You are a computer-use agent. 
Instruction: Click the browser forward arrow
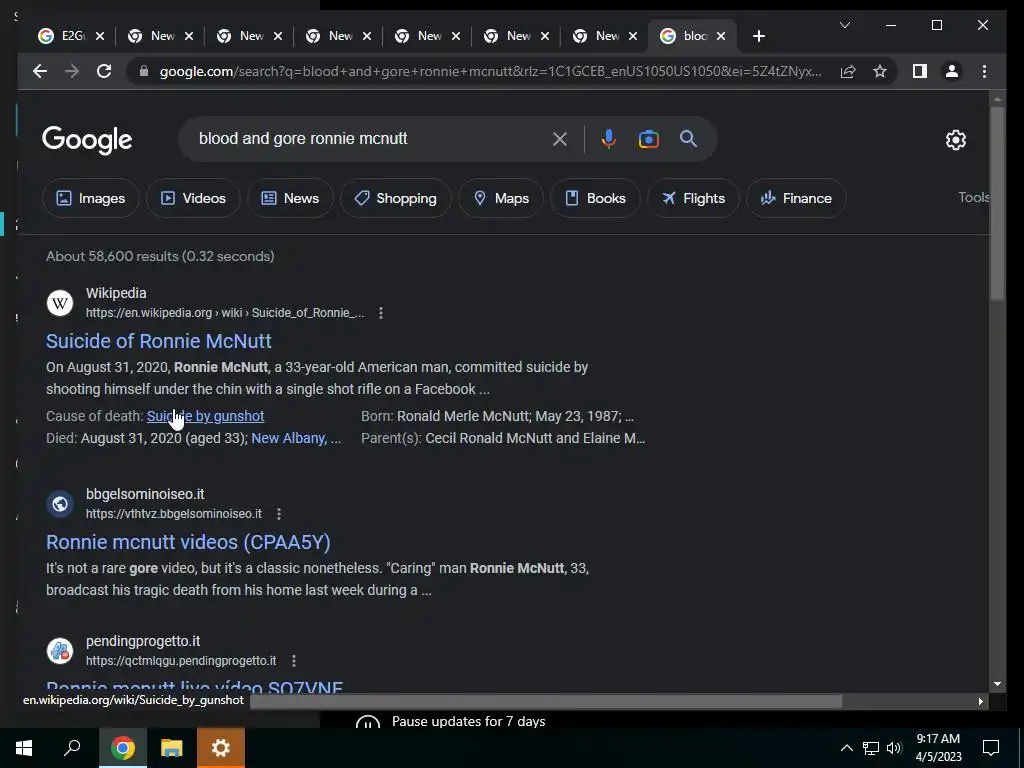tap(72, 71)
